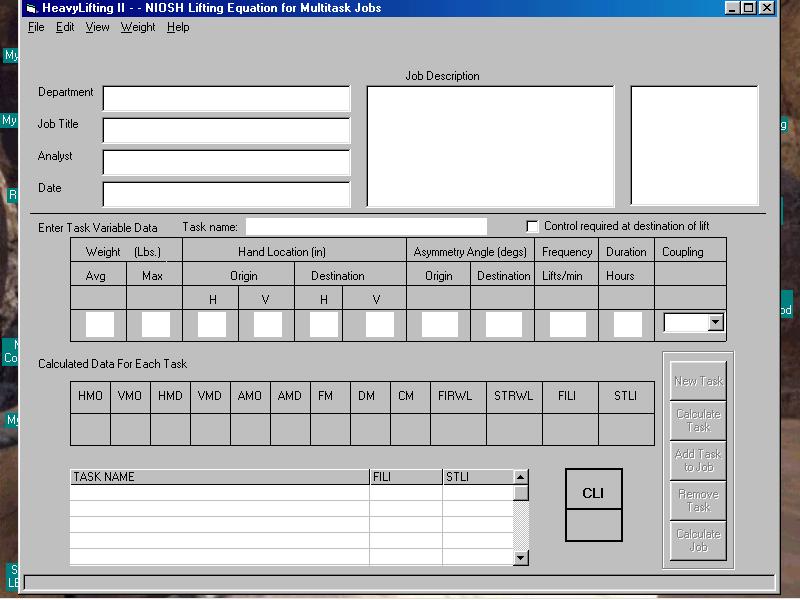Click Add Task to Job

point(697,461)
